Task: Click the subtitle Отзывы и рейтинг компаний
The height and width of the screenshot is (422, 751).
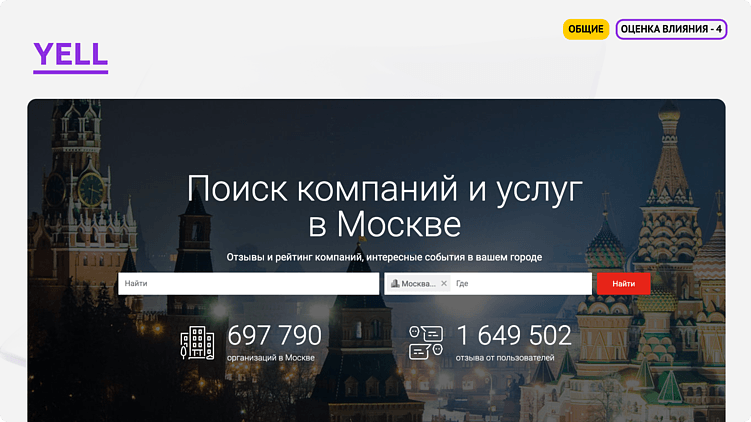Action: click(x=295, y=257)
